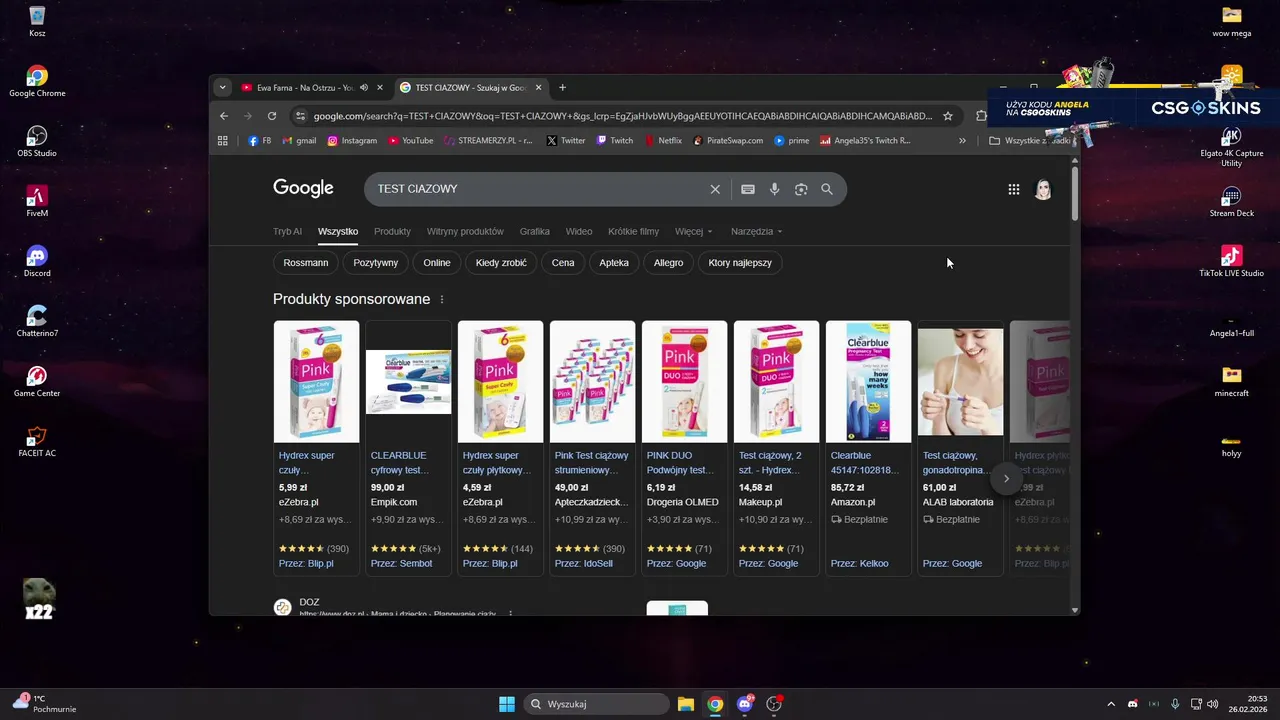Show more bookmarks with the chevron
The image size is (1280, 720).
[962, 141]
